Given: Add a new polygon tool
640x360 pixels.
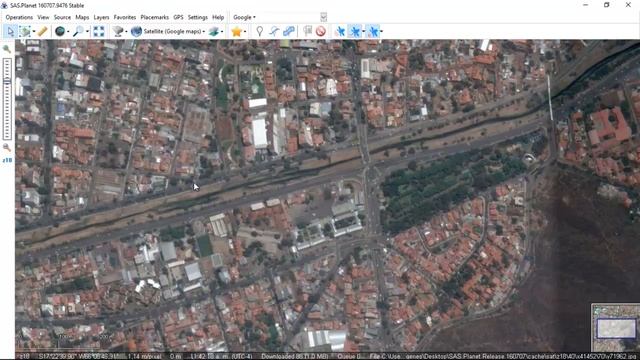Looking at the screenshot, I should pos(289,31).
